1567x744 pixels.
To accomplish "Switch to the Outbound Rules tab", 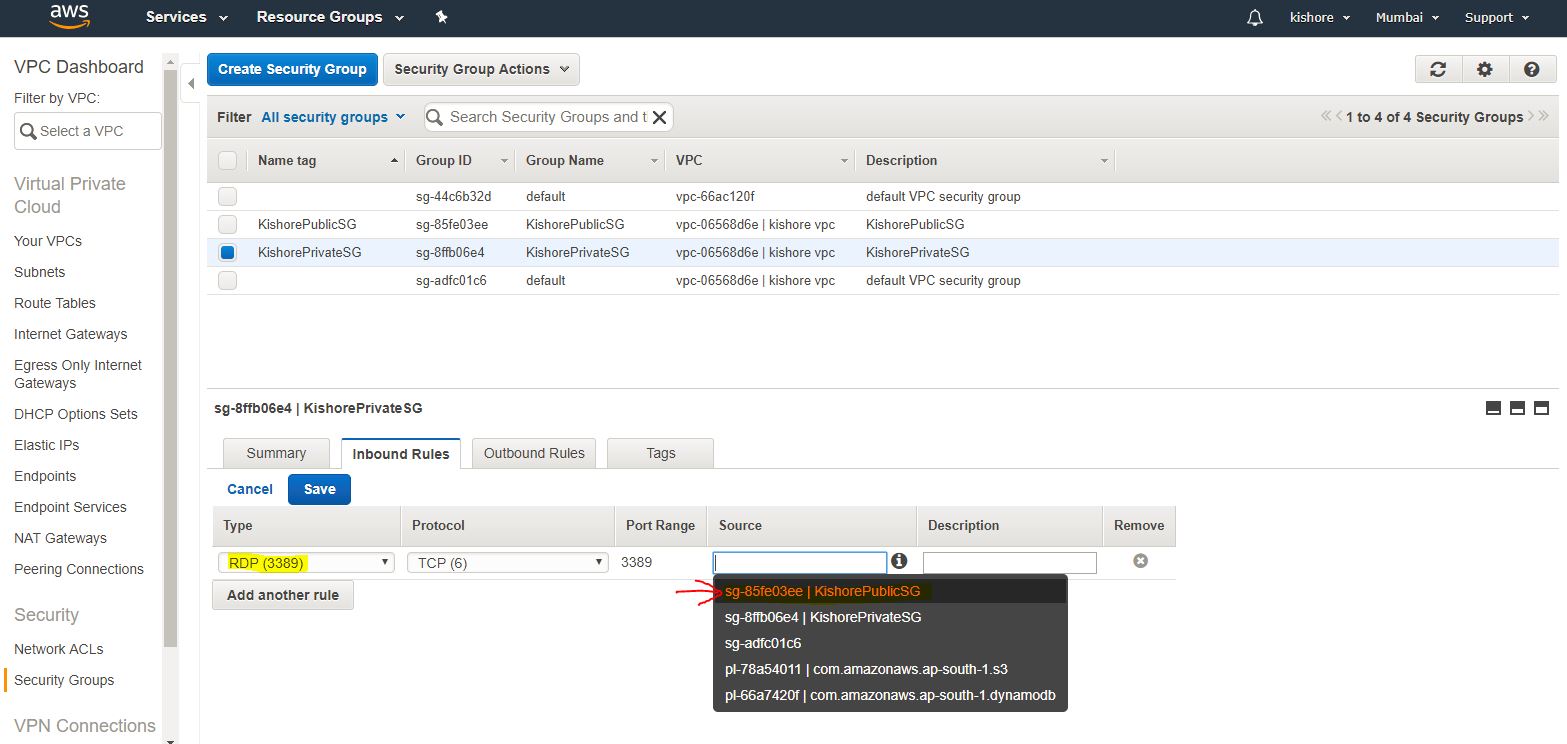I will 534,453.
